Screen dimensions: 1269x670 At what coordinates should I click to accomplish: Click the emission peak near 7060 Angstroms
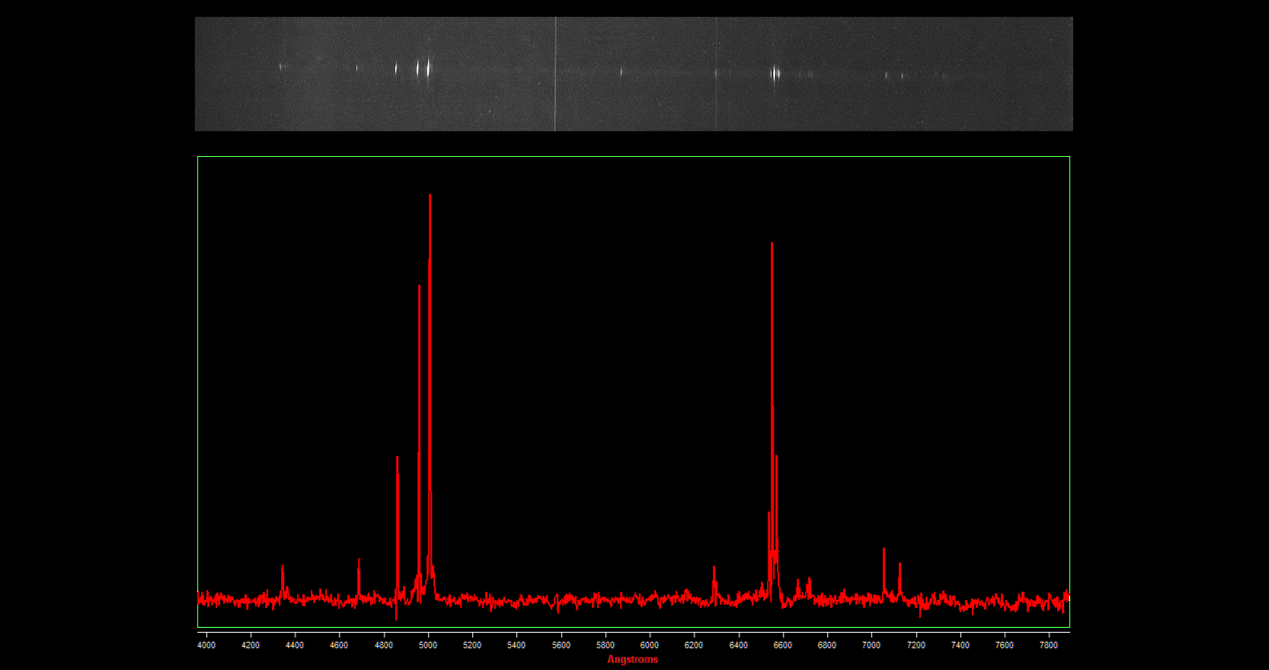[884, 551]
